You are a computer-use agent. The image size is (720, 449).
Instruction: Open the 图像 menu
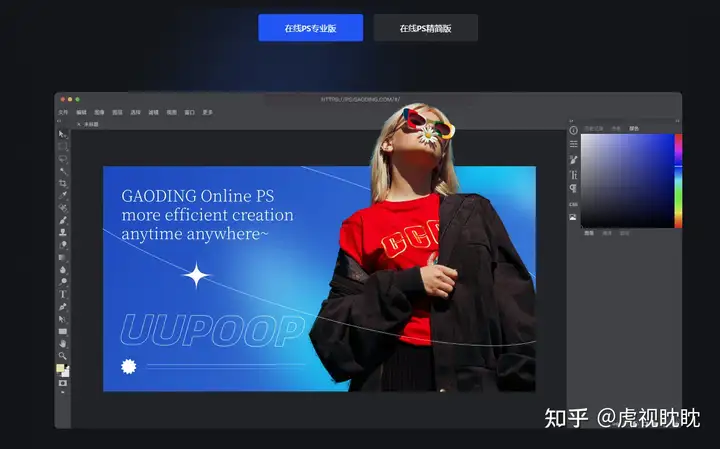pos(99,112)
